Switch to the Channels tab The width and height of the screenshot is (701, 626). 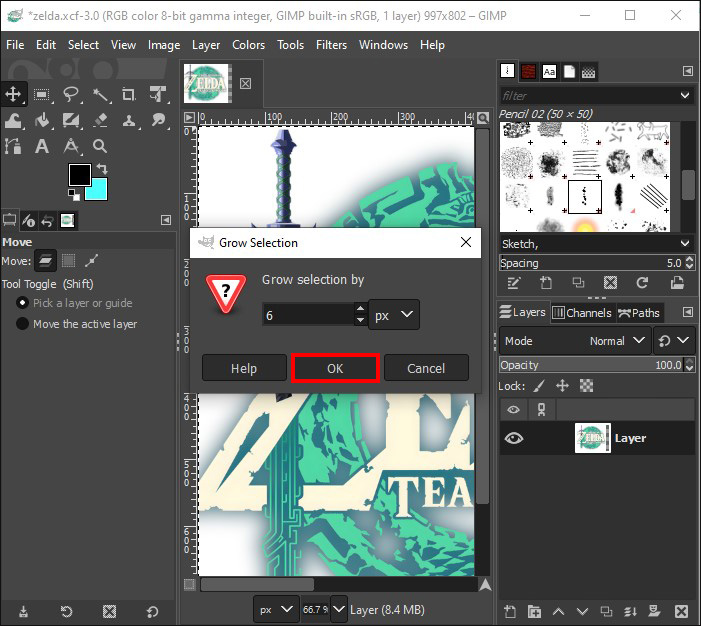[x=582, y=313]
